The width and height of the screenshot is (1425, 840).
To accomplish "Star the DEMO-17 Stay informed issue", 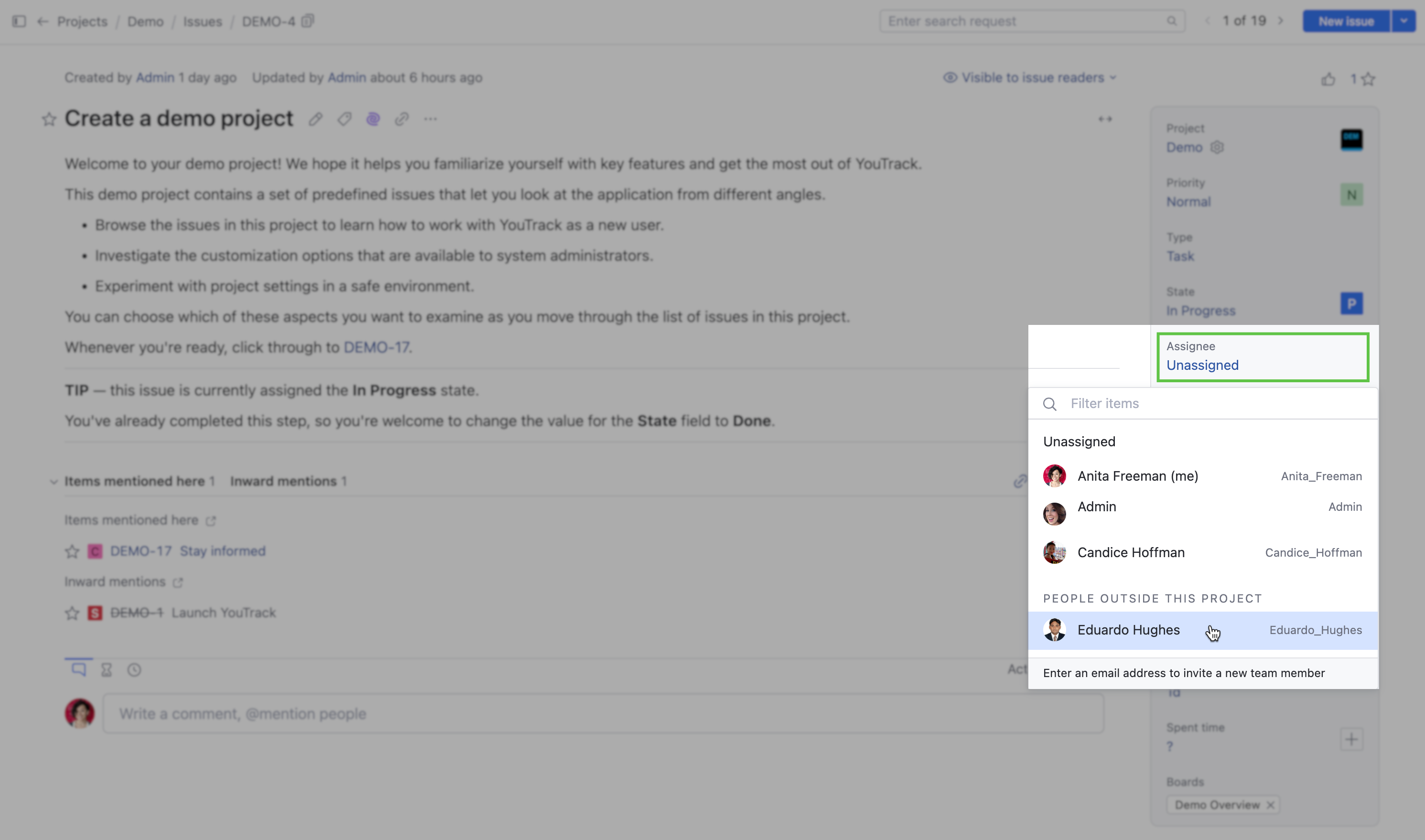I will (72, 551).
